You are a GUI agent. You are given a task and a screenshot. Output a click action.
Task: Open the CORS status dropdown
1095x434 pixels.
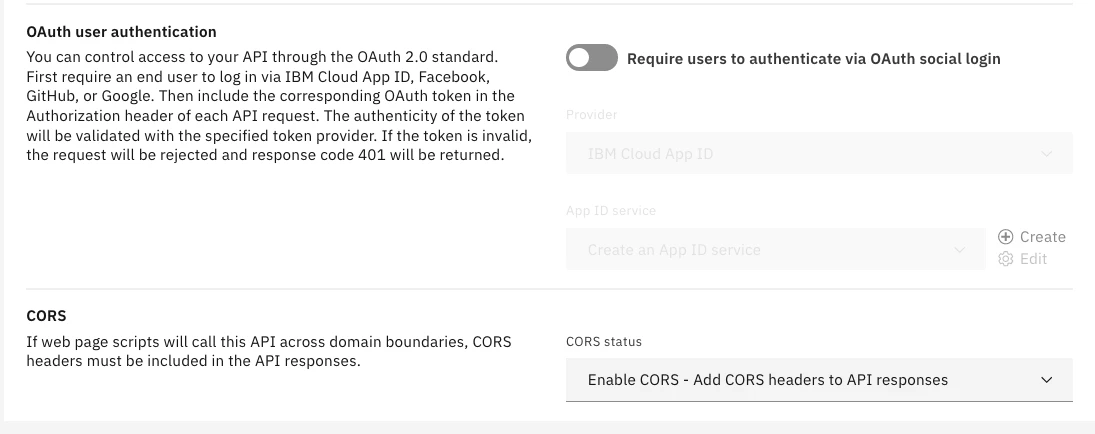tap(819, 380)
